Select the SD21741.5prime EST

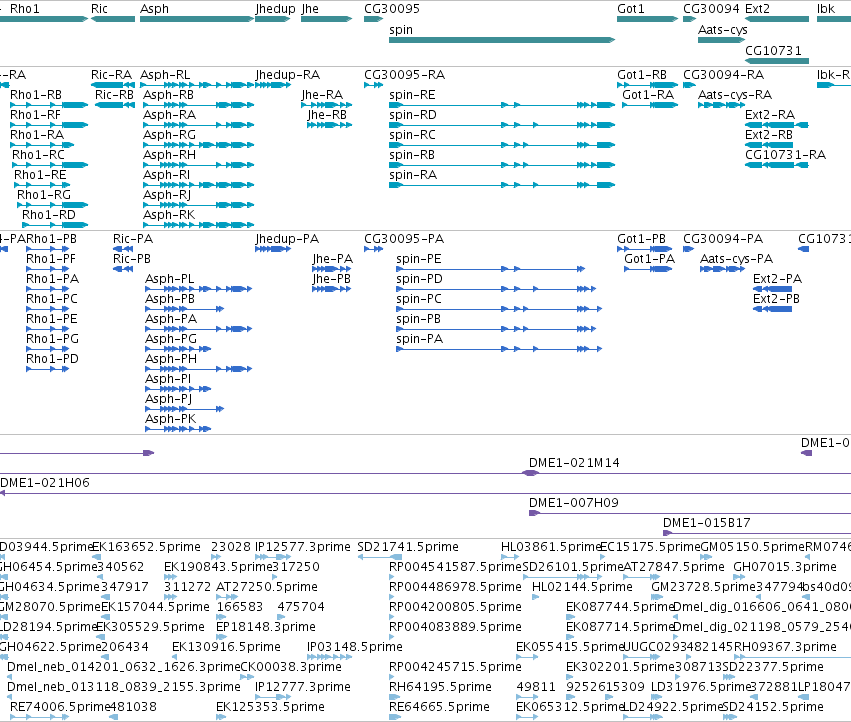click(380, 557)
